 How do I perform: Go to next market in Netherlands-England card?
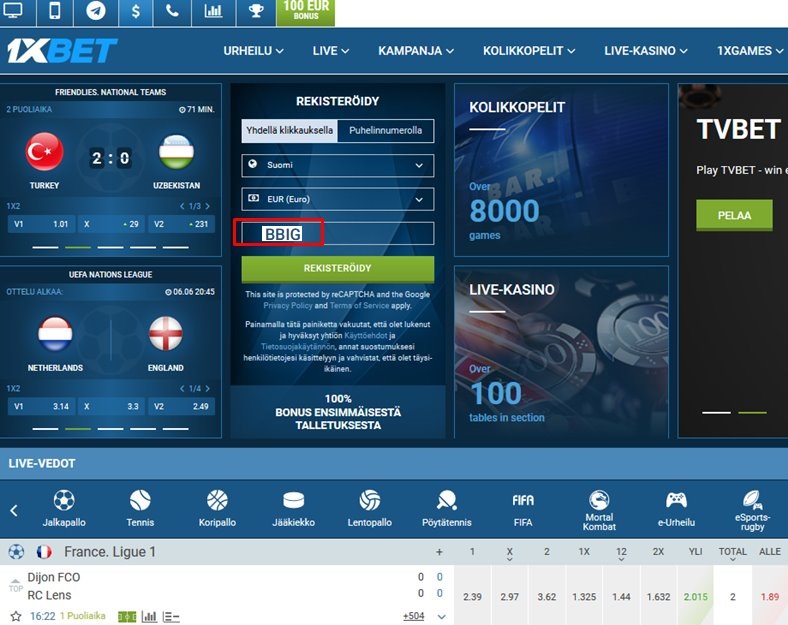pyautogui.click(x=208, y=388)
